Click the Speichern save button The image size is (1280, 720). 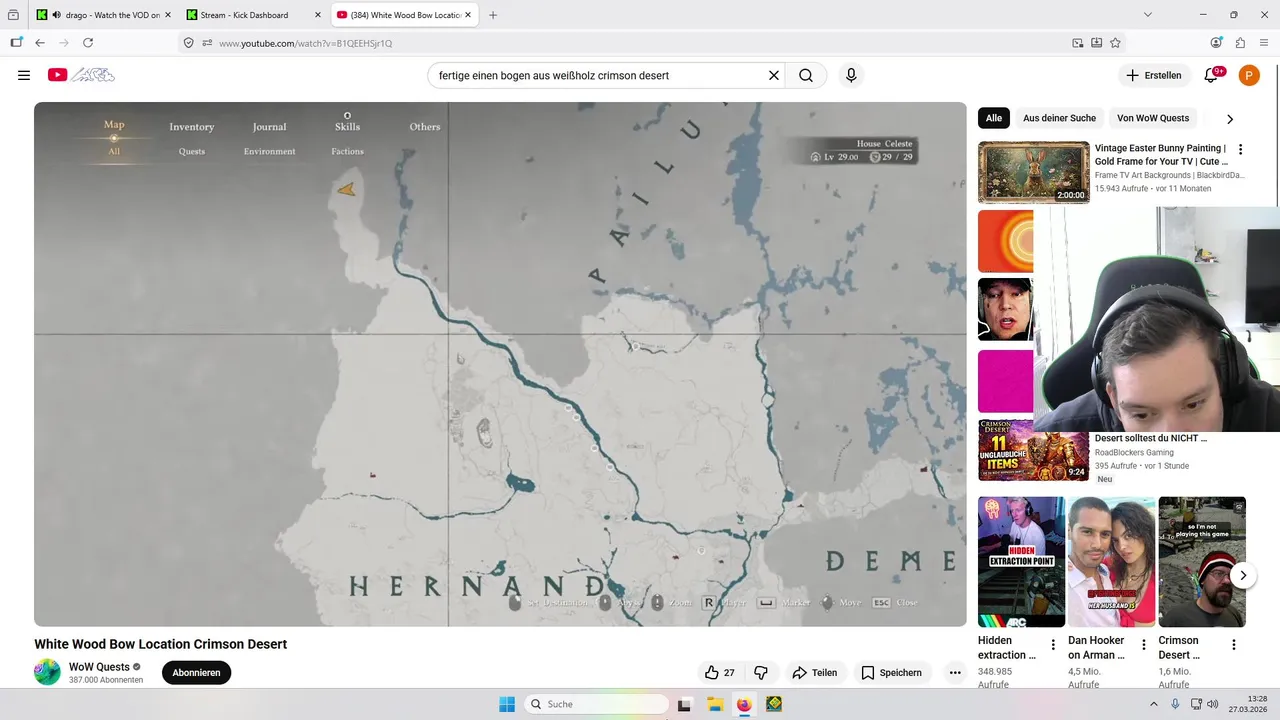pos(892,673)
